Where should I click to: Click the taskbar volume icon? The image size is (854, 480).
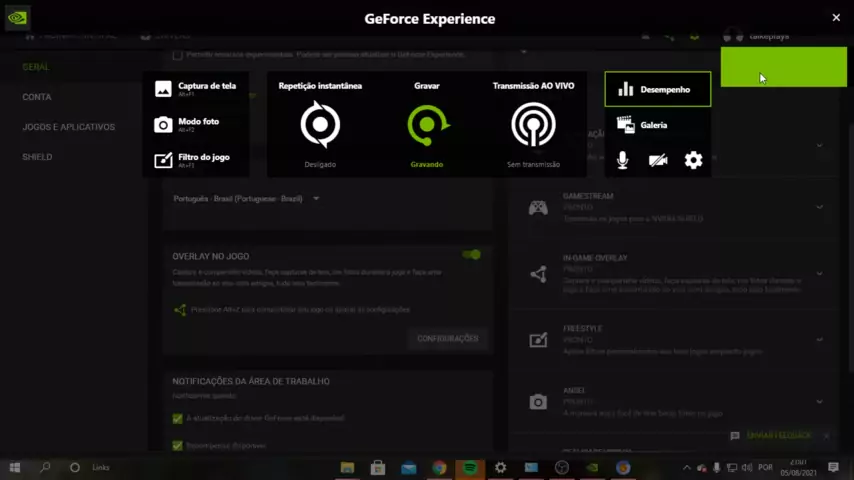[x=747, y=467]
